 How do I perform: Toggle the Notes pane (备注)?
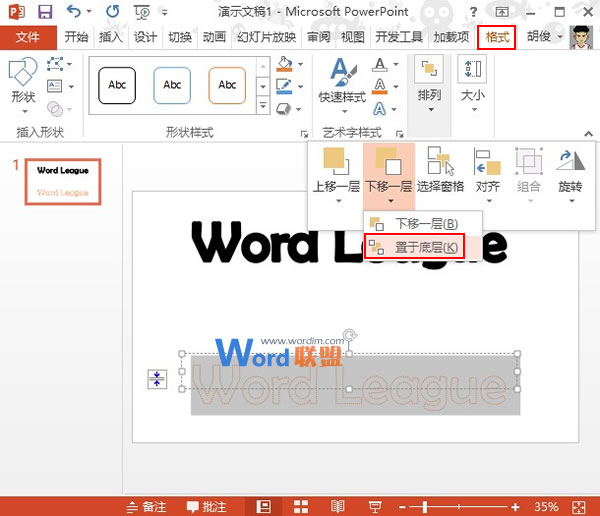(x=147, y=507)
